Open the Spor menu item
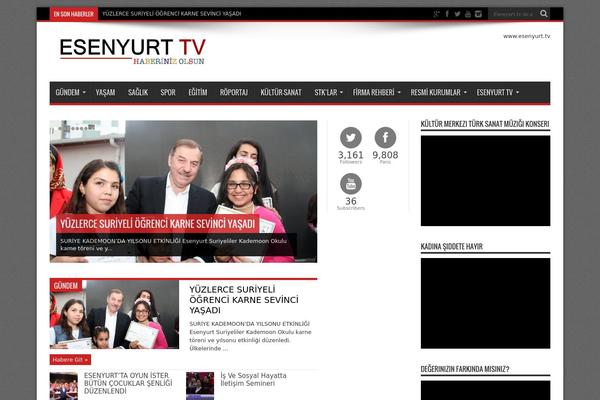The image size is (600, 400). (x=168, y=92)
